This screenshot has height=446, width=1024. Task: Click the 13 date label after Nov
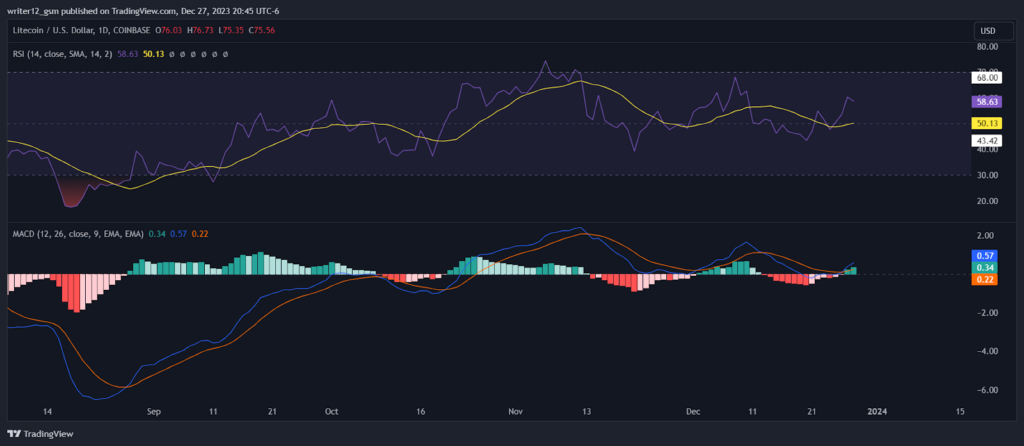click(x=586, y=412)
